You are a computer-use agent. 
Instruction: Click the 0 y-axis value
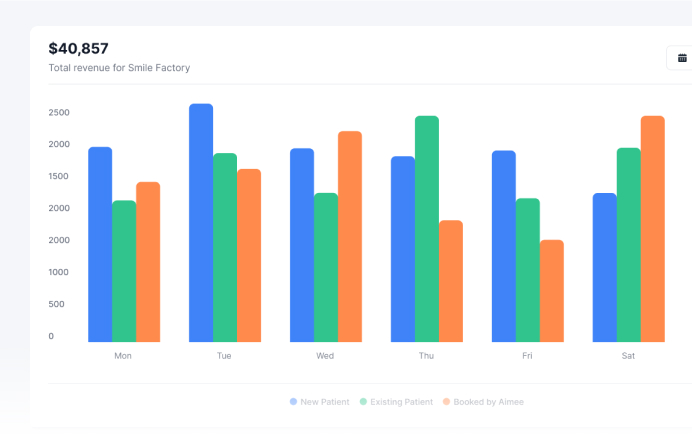[x=51, y=336]
